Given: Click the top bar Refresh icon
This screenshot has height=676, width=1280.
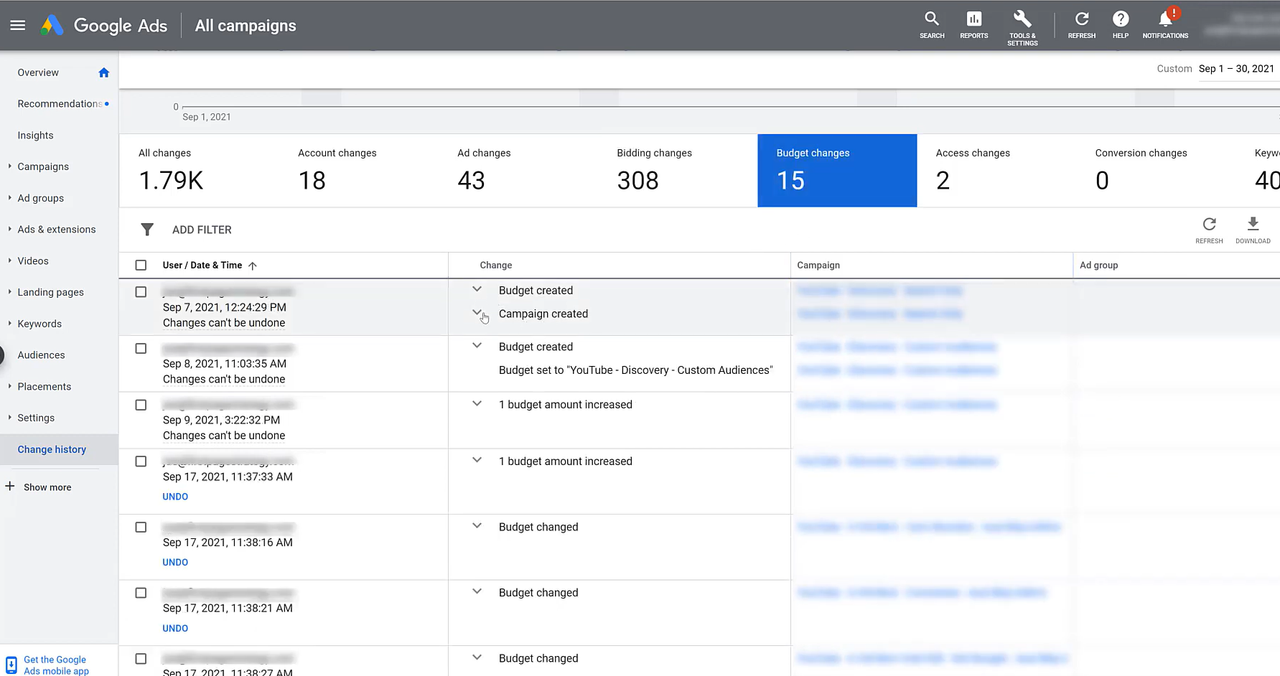Looking at the screenshot, I should coord(1082,20).
